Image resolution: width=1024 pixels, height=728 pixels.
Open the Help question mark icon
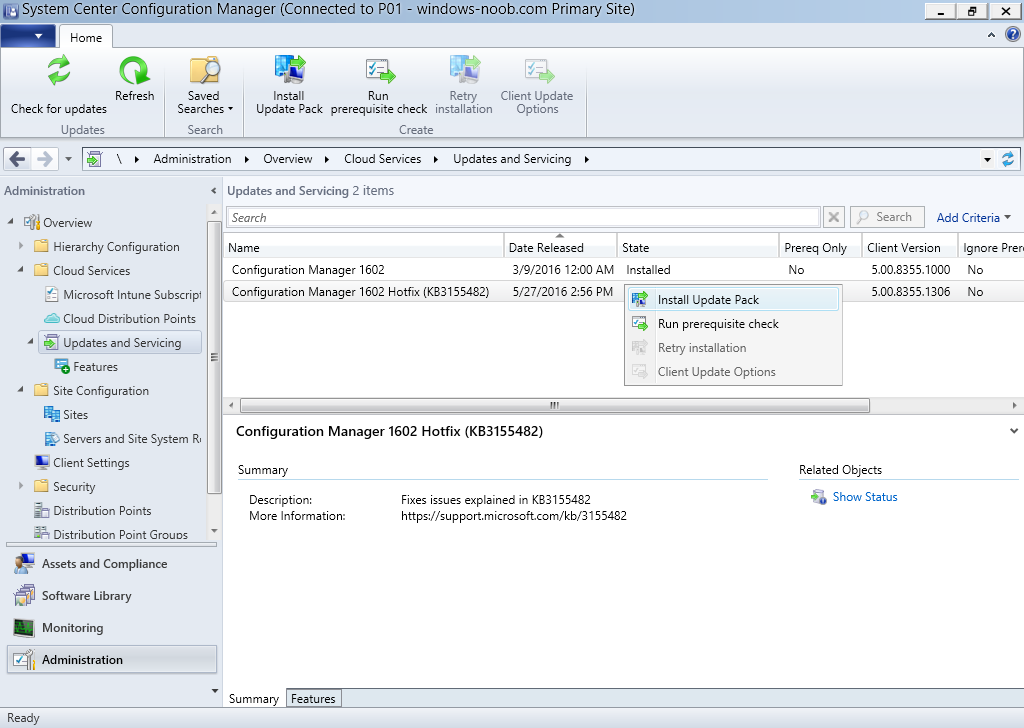(x=1012, y=35)
